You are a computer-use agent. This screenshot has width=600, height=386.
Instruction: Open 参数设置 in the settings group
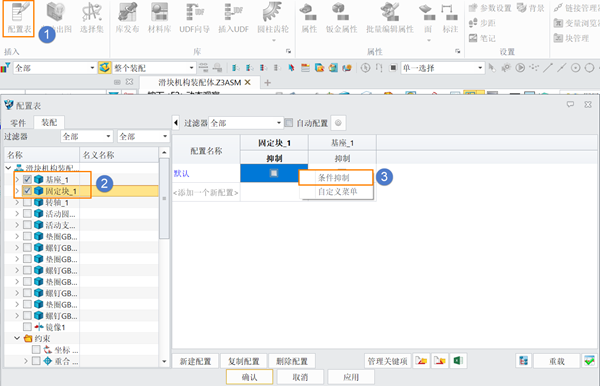(490, 8)
